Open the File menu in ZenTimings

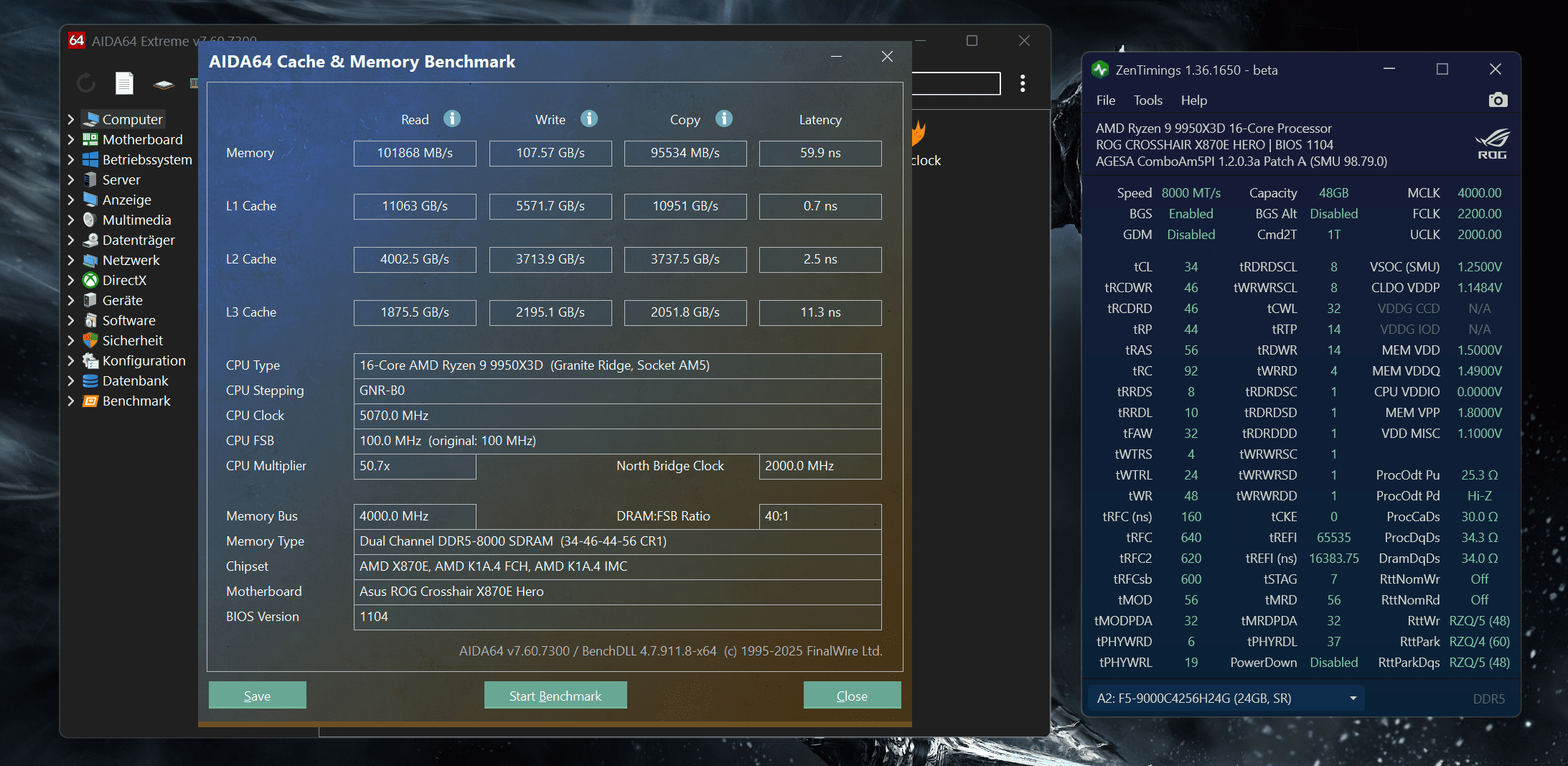1106,100
